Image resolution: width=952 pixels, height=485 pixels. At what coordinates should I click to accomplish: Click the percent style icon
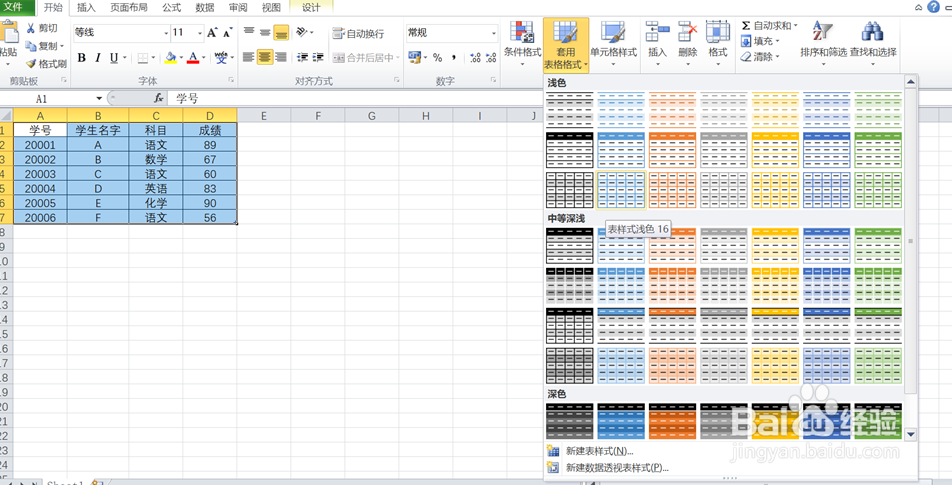[x=437, y=58]
